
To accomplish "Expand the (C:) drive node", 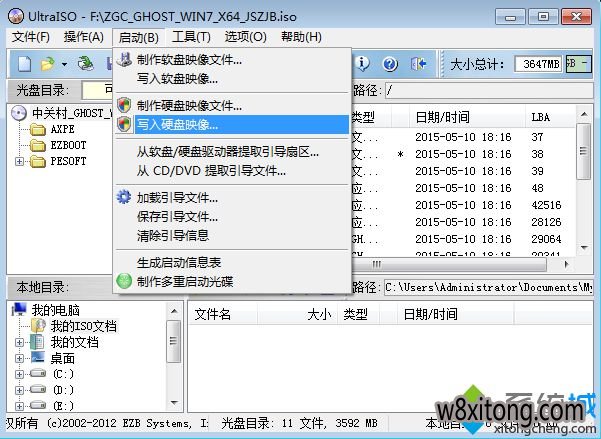I will 19,374.
